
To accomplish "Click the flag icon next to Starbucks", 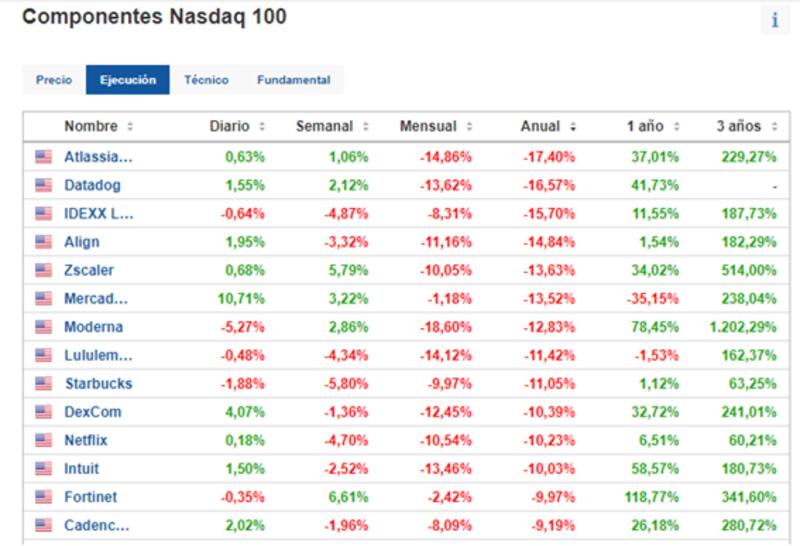I will [43, 384].
